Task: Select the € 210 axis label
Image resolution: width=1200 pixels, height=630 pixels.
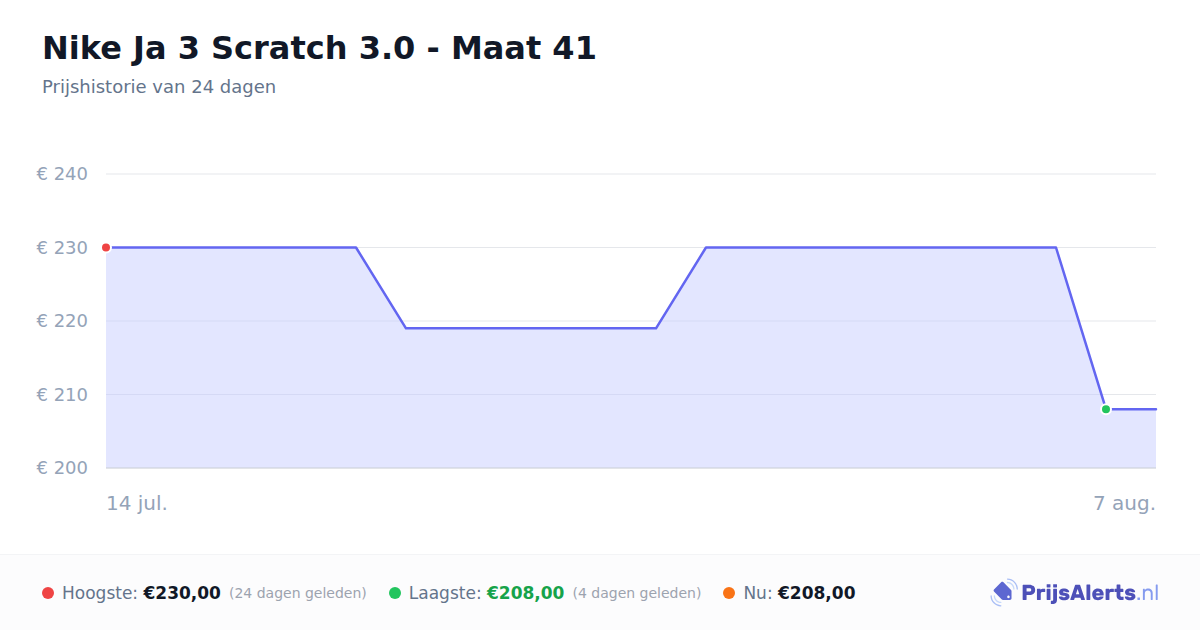Action: pos(62,394)
